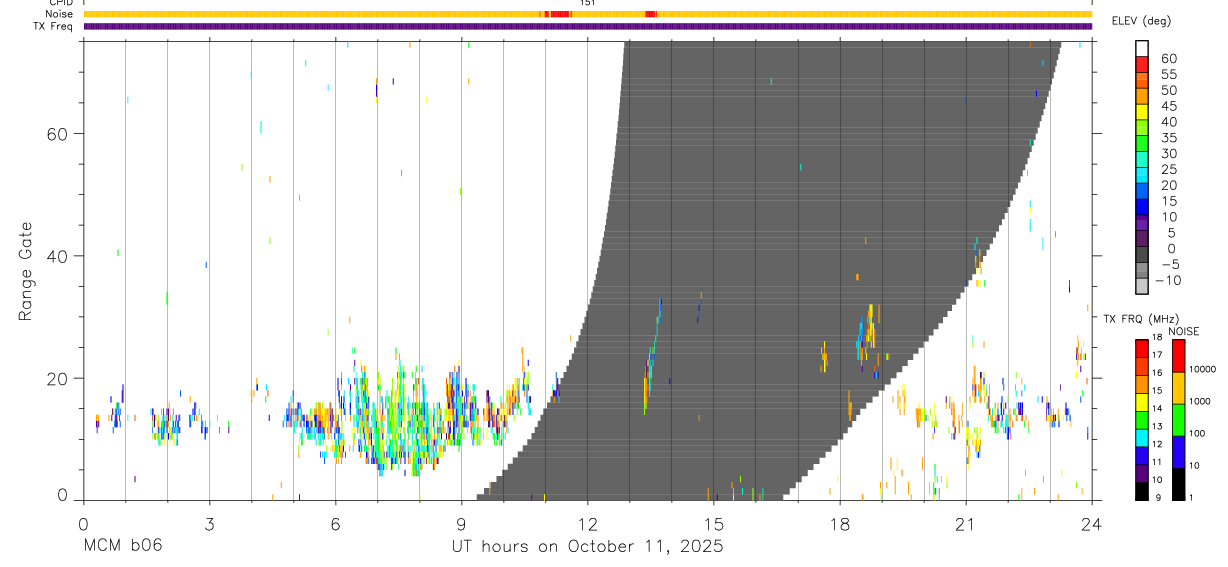Click the '10000' label on NOISE scale
This screenshot has width=1228, height=567.
[x=1201, y=369]
